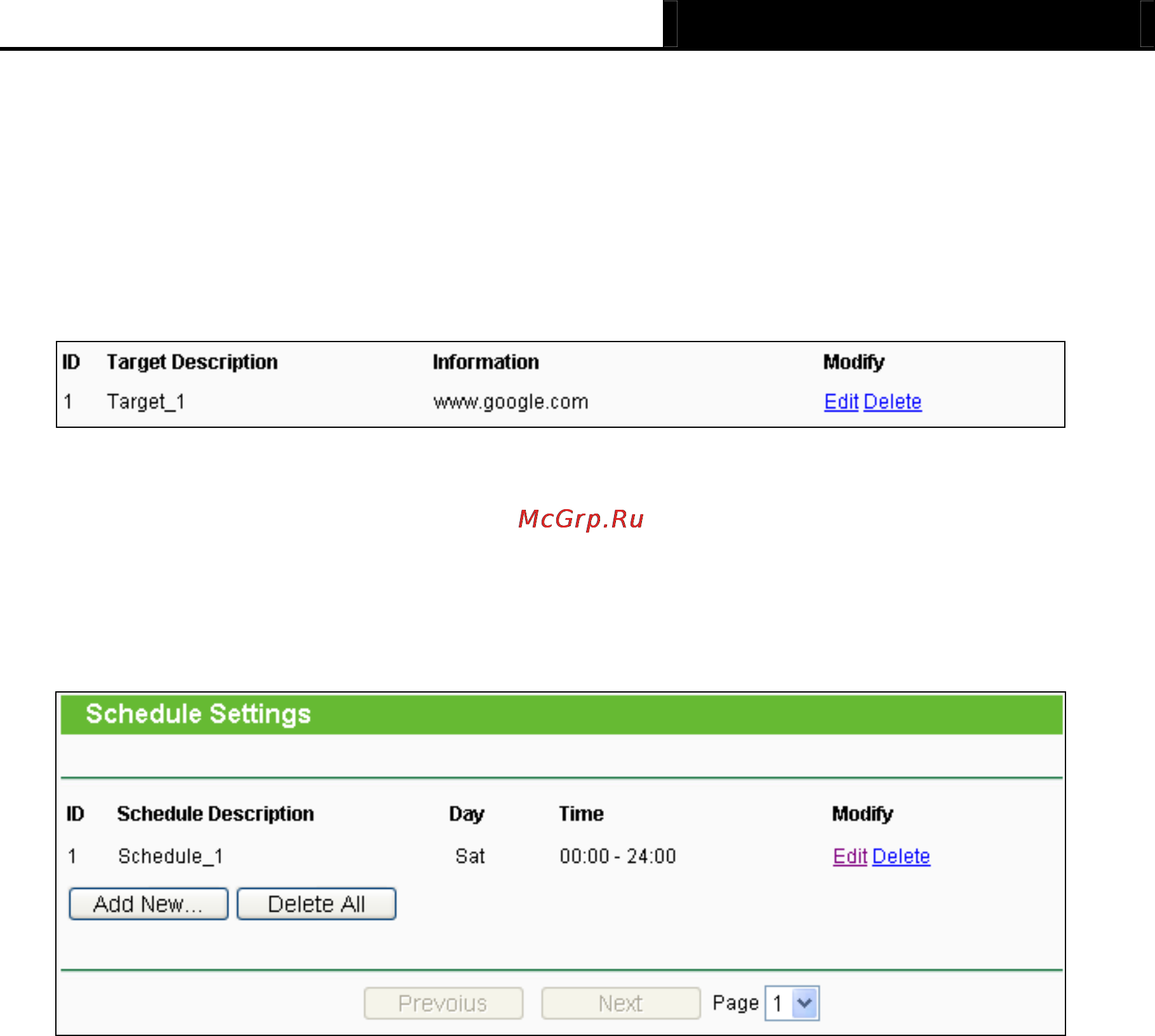Click the Information column header

point(486,362)
